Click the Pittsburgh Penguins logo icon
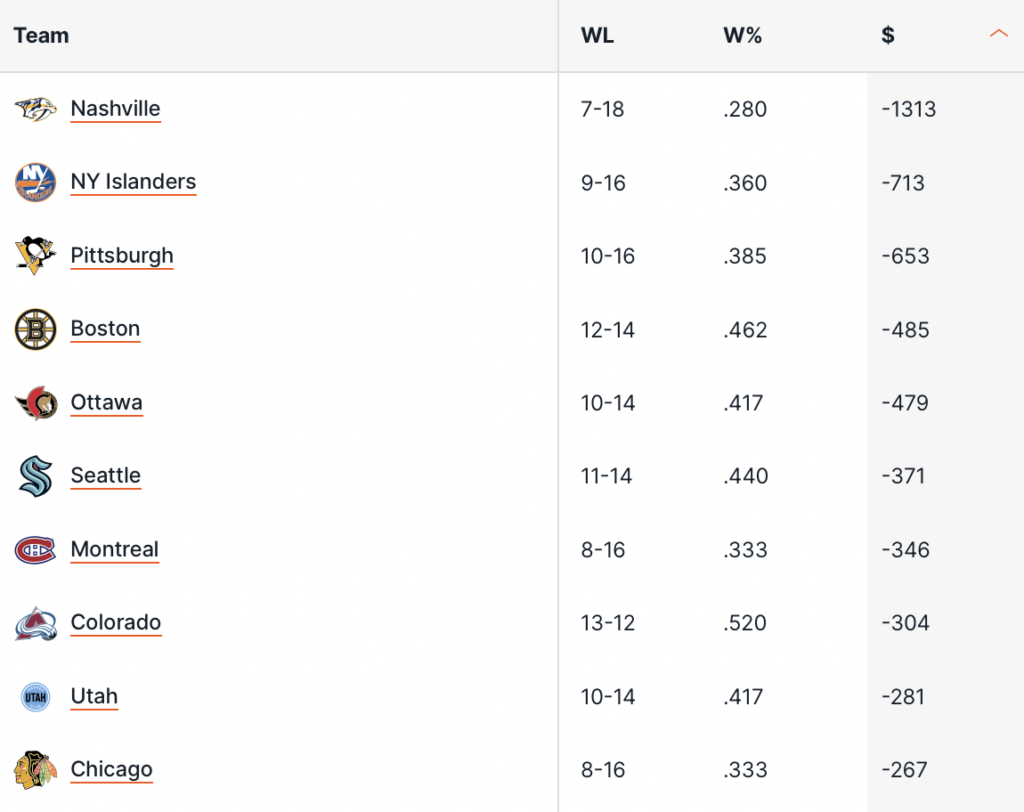 [x=35, y=256]
